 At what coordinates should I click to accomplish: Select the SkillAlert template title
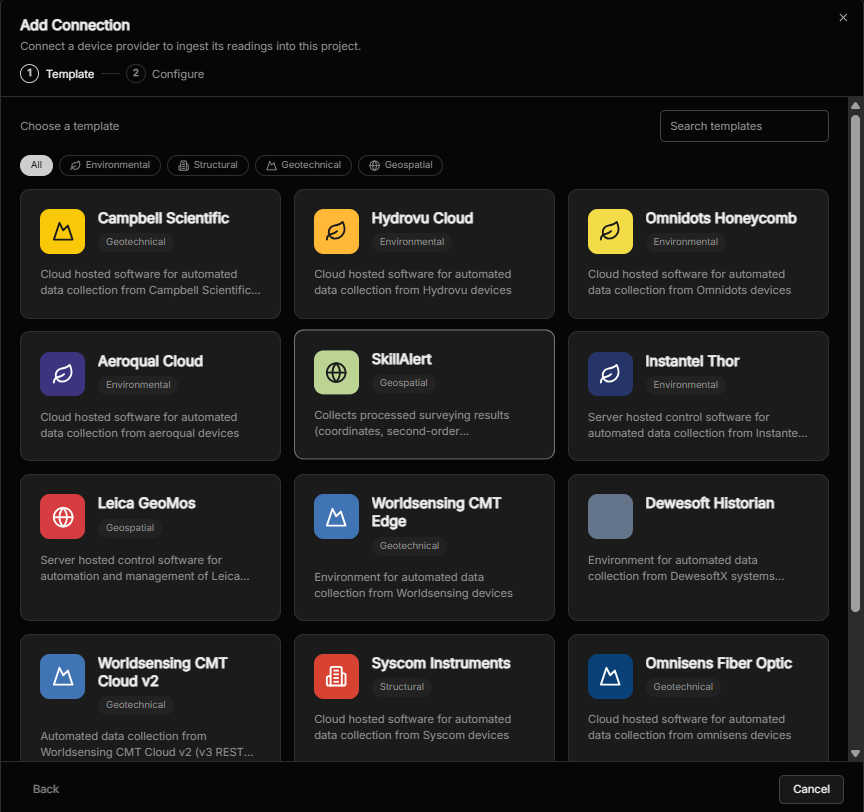click(x=401, y=359)
